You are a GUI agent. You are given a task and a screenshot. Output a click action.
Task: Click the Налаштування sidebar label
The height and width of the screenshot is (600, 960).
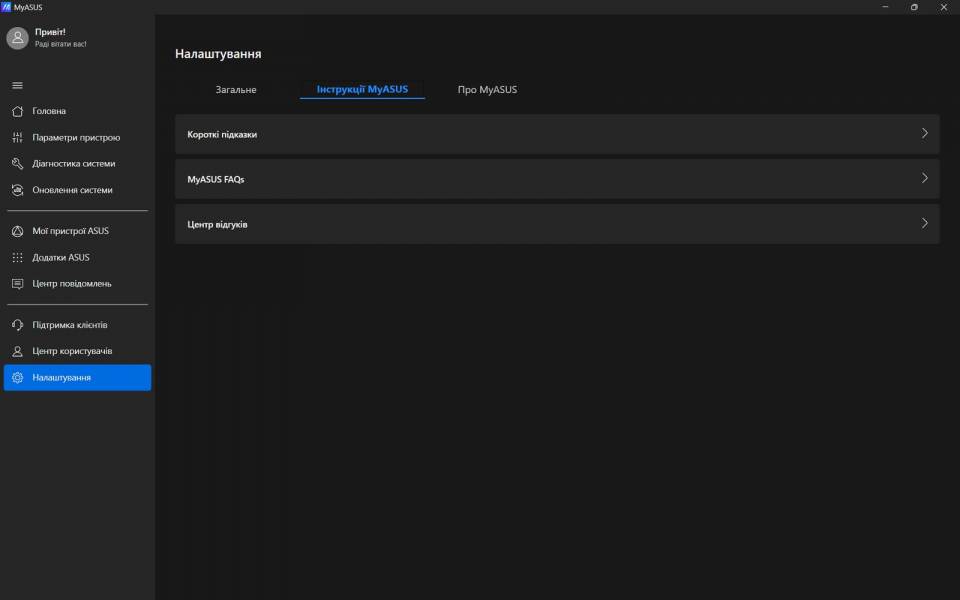[x=61, y=377]
